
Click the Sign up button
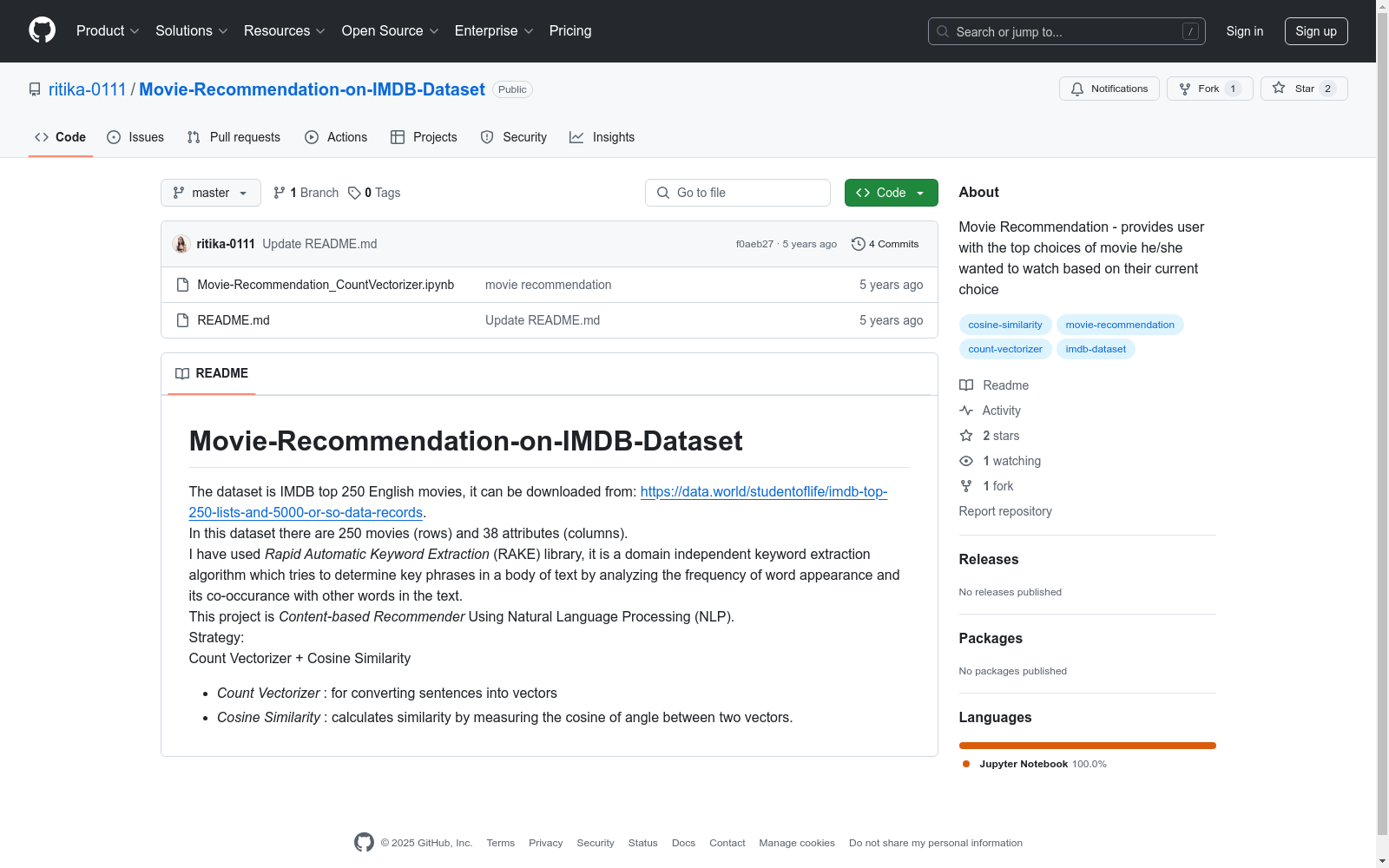(1316, 31)
